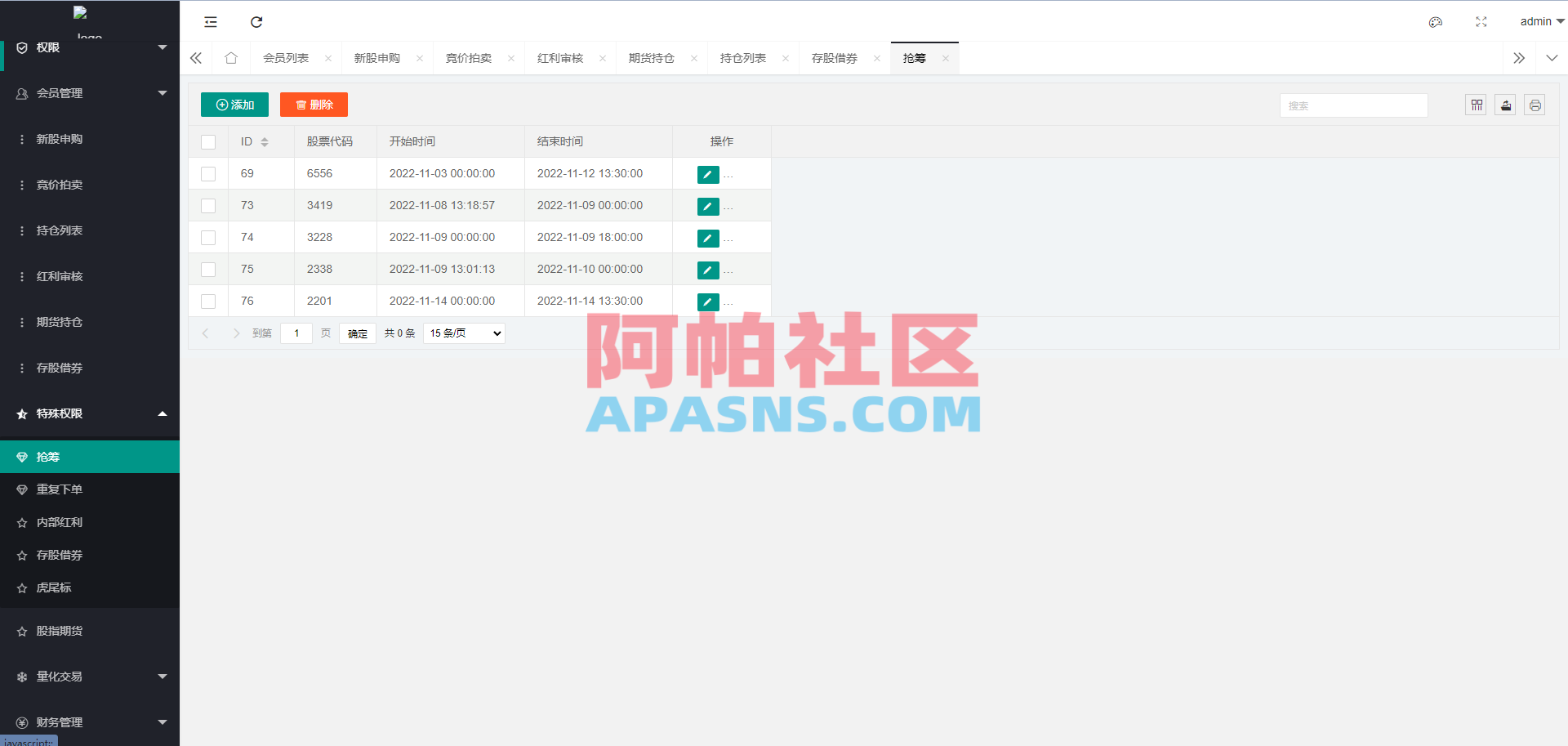Screen dimensions: 1568x746
Task: Click the 添加 button
Action: (234, 105)
